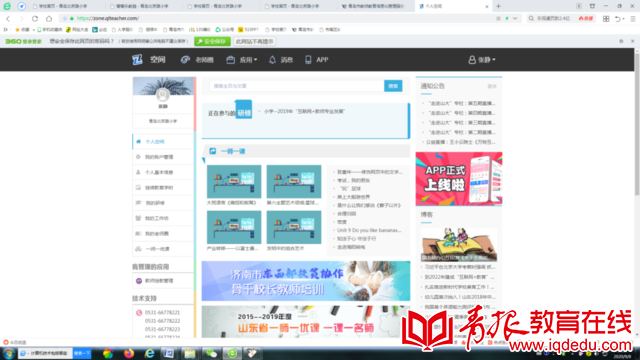Click the search text input field

[x=297, y=86]
